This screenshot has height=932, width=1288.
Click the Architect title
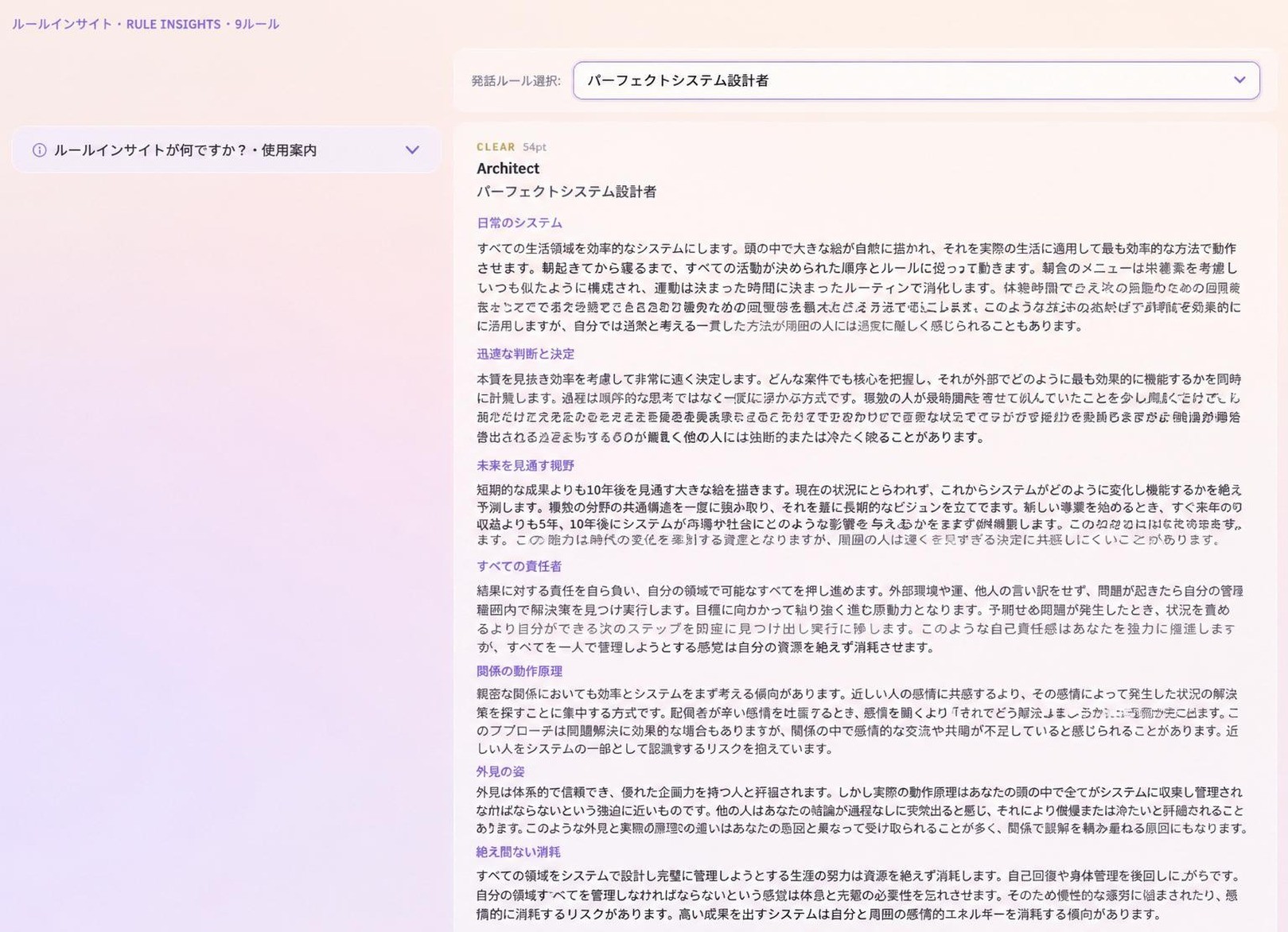[x=508, y=169]
